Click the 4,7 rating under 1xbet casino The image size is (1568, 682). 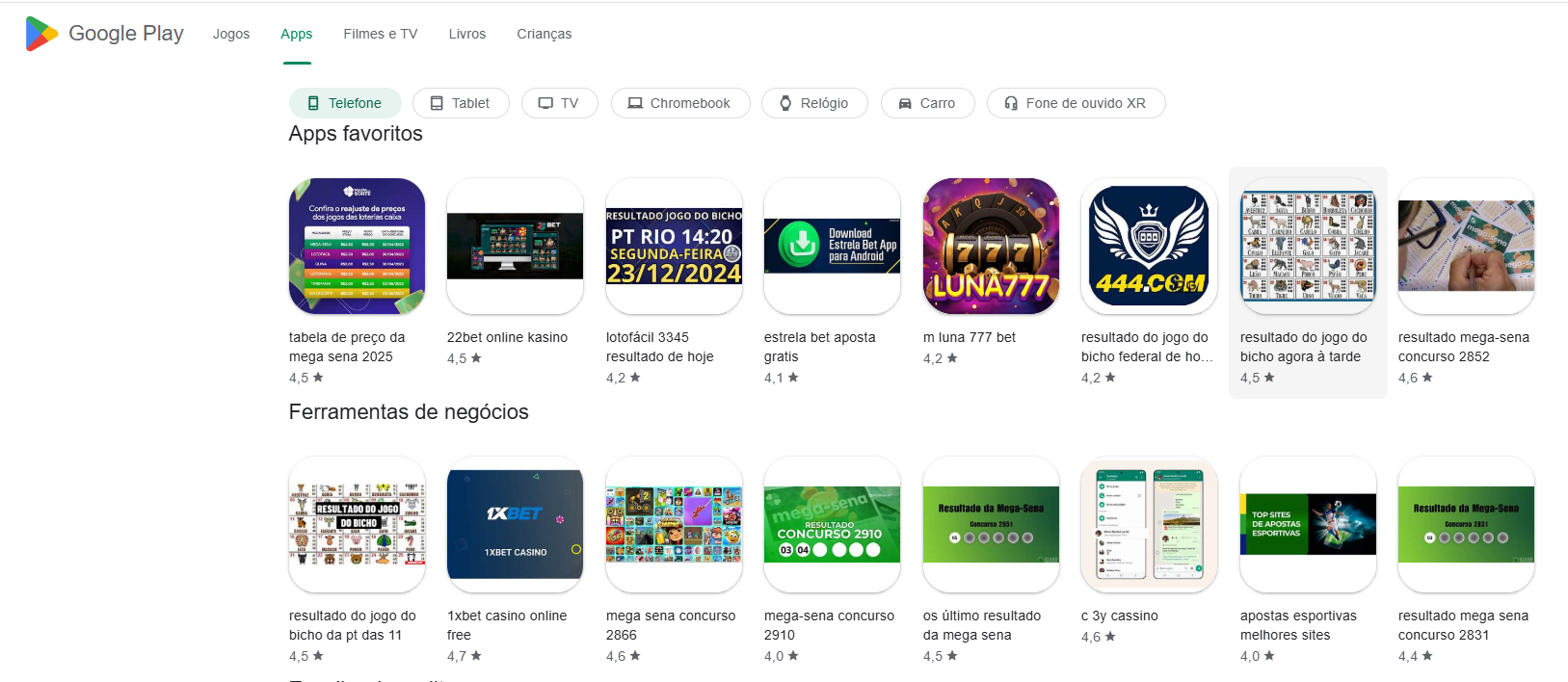pos(465,656)
